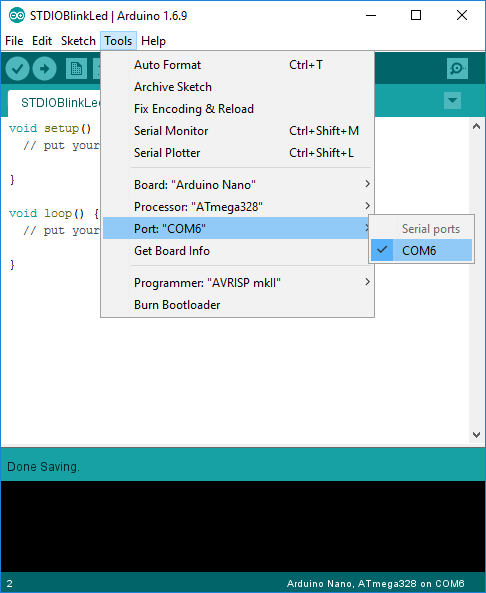Click the "Done Saving." status message

pos(43,467)
